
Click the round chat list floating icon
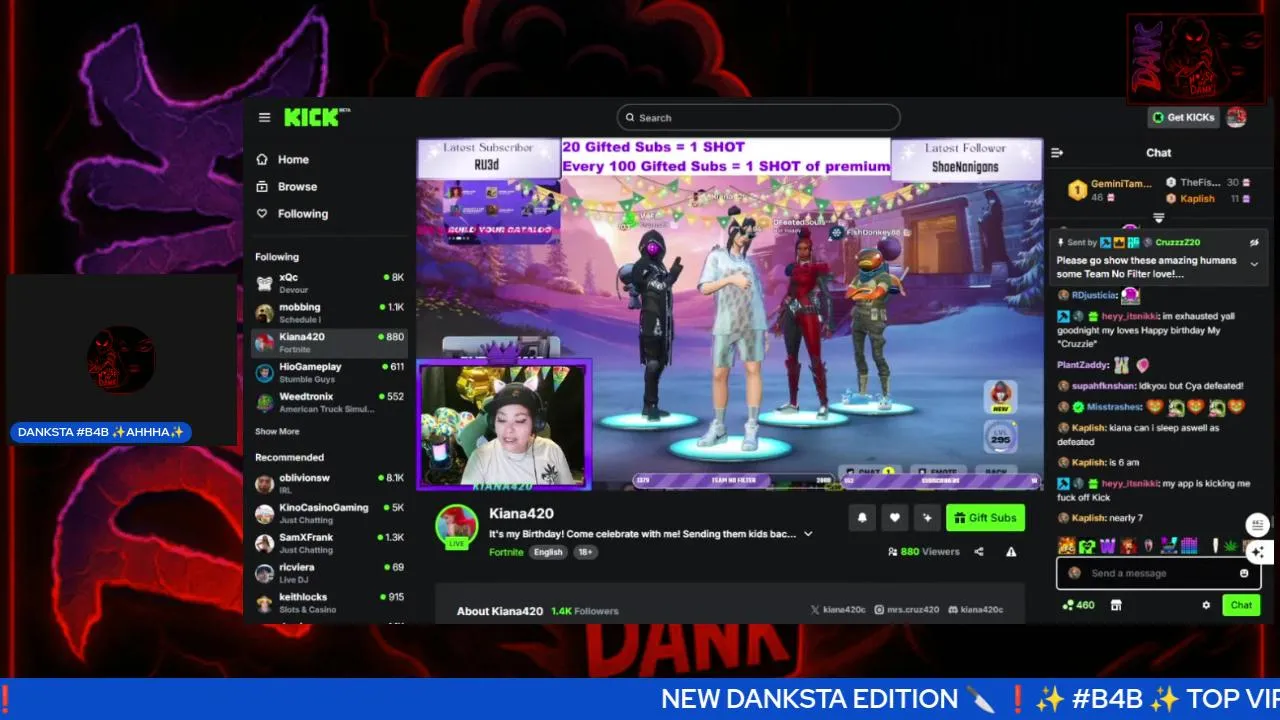point(1258,525)
